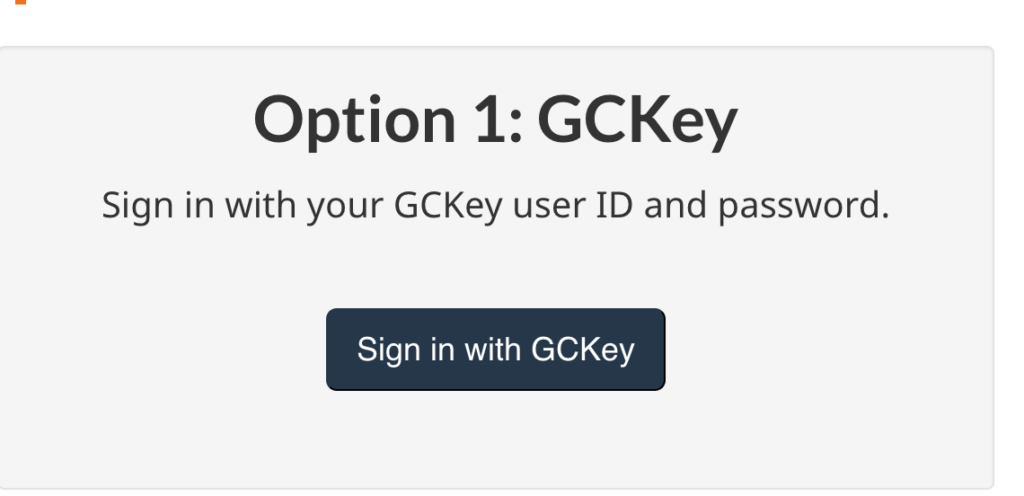Click the Sign in with GCKey button
Screen dimensions: 1024x496
[x=496, y=349]
